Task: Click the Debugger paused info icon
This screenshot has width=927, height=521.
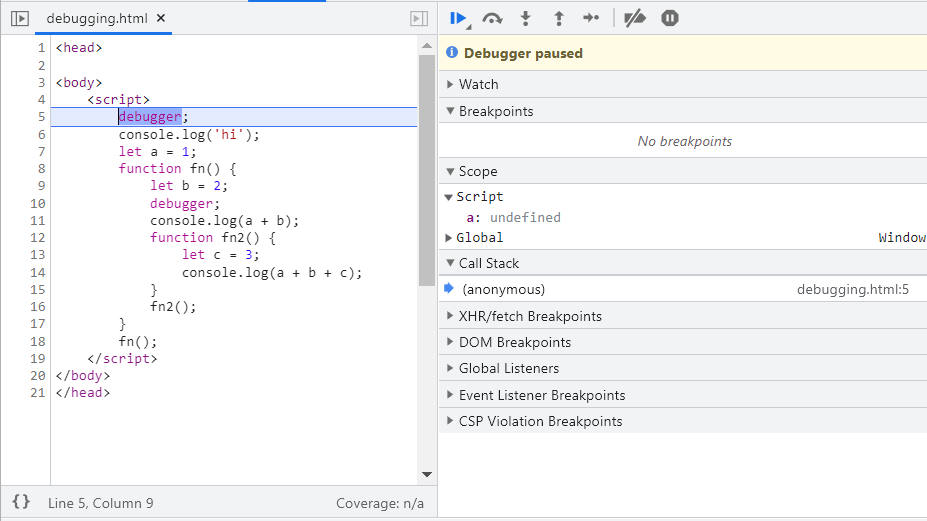Action: pyautogui.click(x=452, y=53)
